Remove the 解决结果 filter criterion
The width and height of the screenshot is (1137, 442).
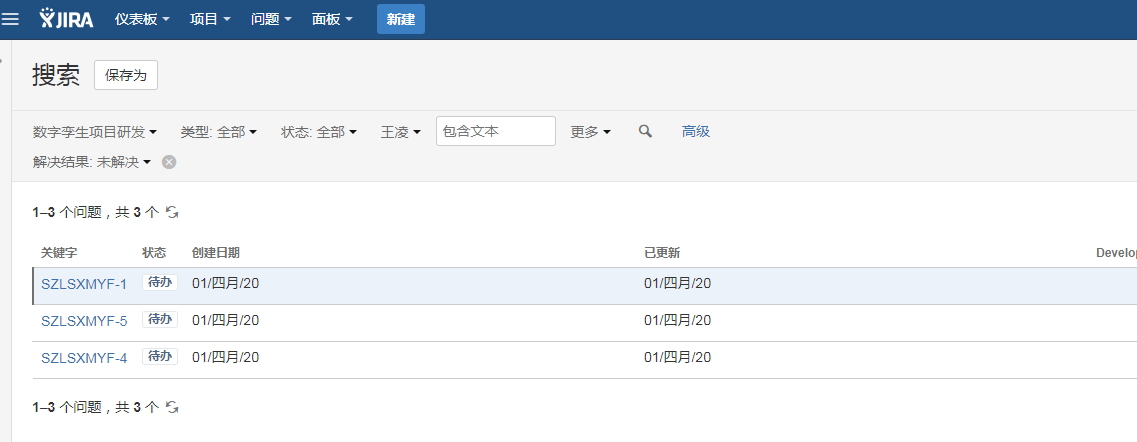169,162
